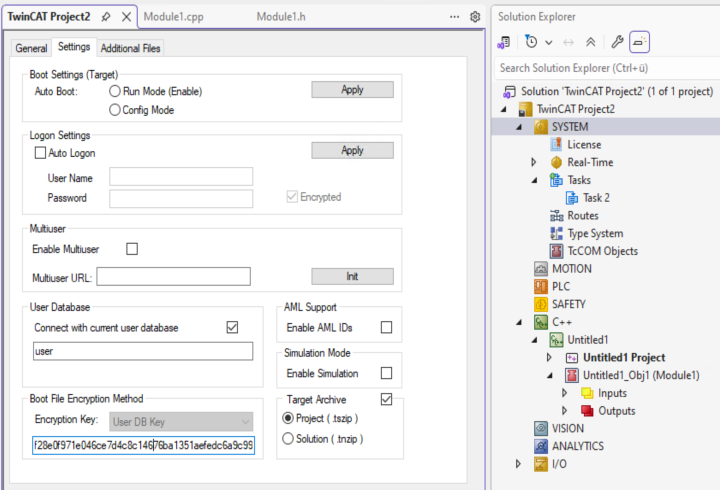This screenshot has height=490, width=720.
Task: Switch to the Additional Files tab
Action: 130,48
